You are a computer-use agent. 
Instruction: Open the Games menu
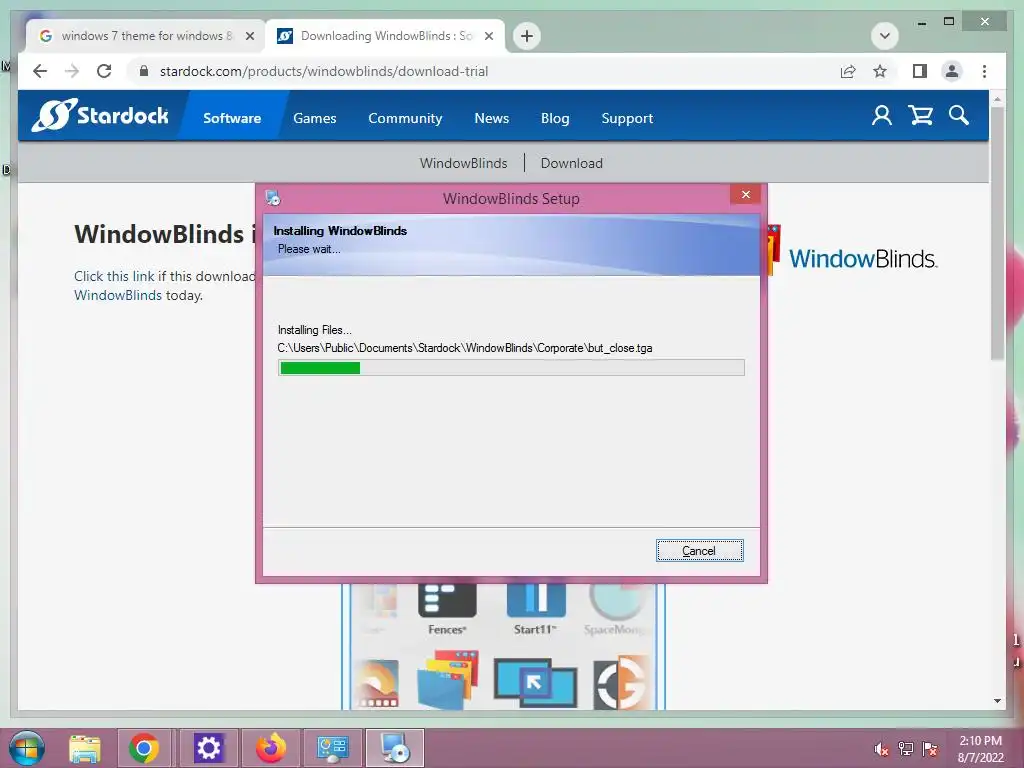point(315,118)
